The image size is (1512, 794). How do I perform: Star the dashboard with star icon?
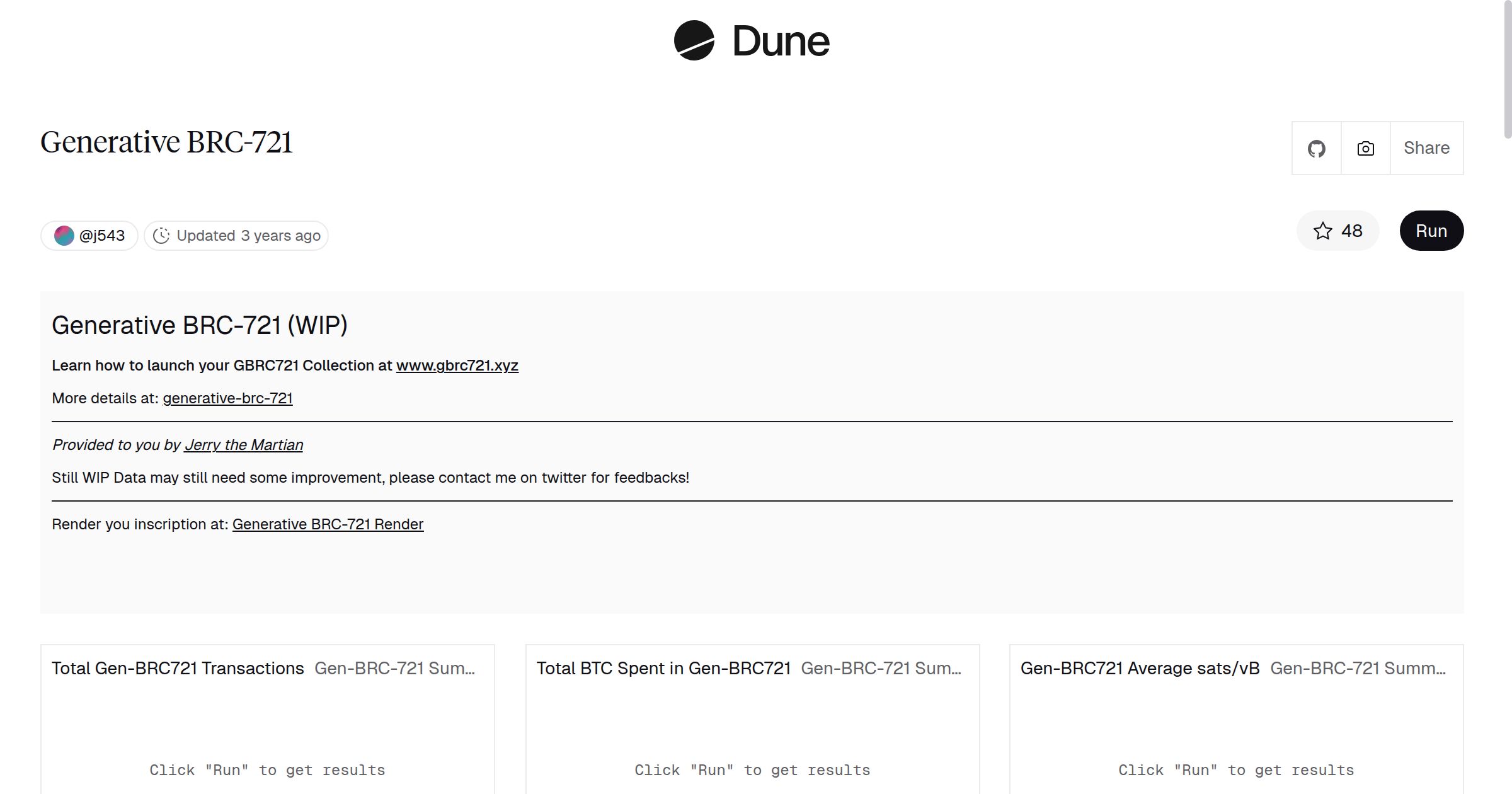[x=1323, y=231]
